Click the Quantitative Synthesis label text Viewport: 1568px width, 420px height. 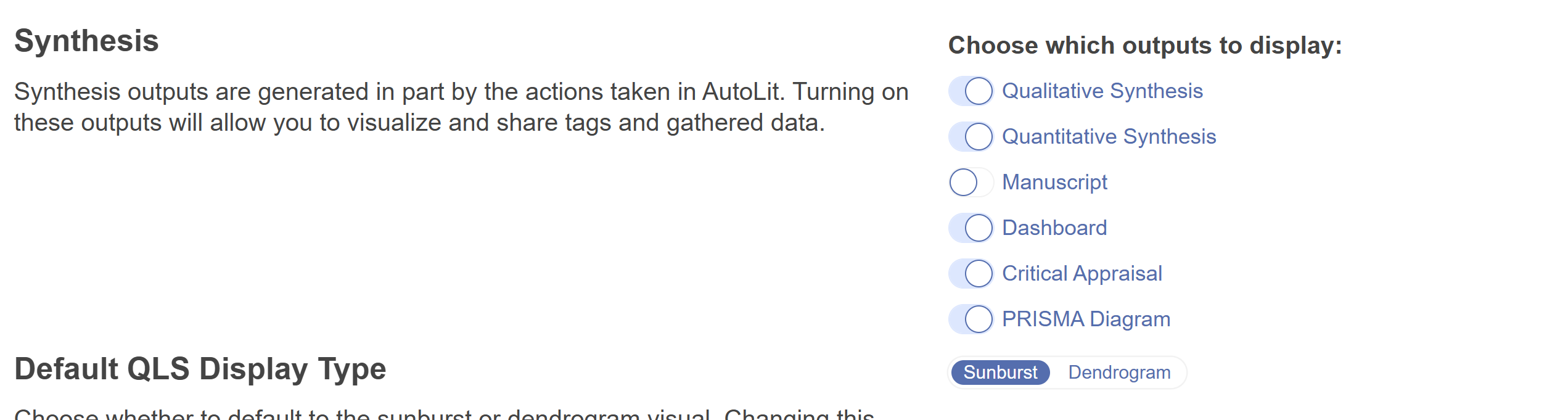click(x=1109, y=137)
